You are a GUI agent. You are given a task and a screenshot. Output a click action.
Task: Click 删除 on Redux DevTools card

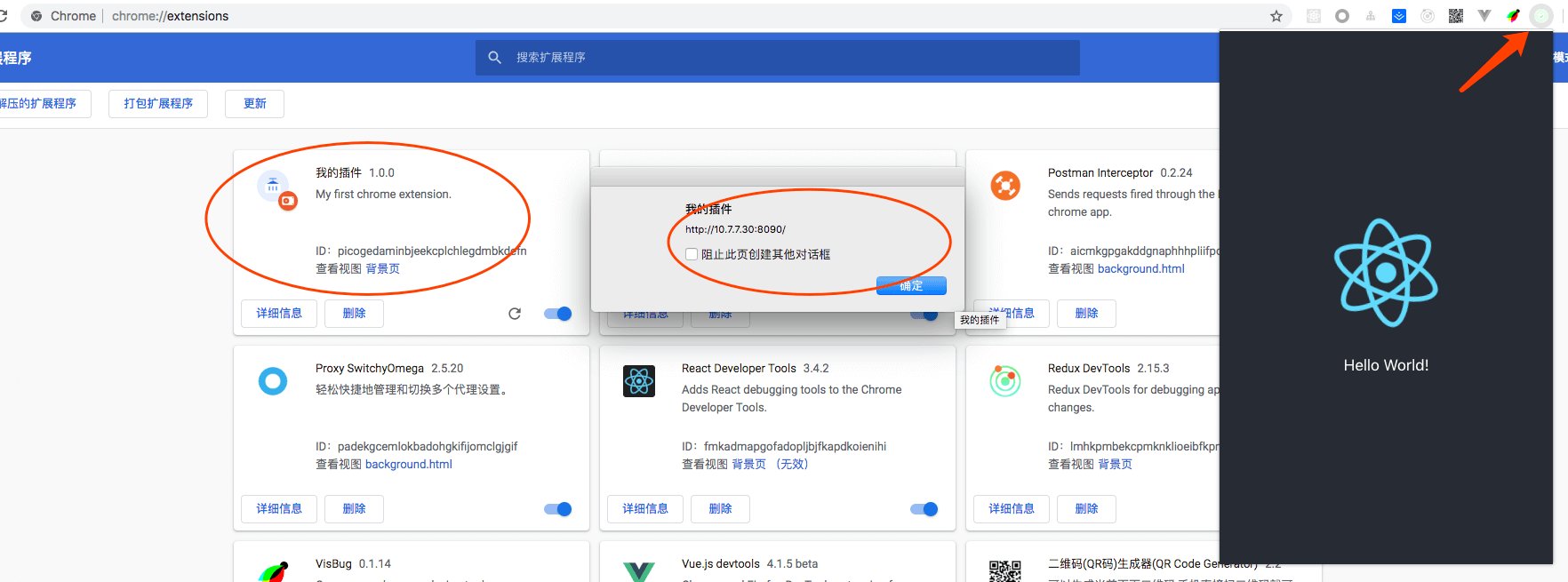(1086, 509)
